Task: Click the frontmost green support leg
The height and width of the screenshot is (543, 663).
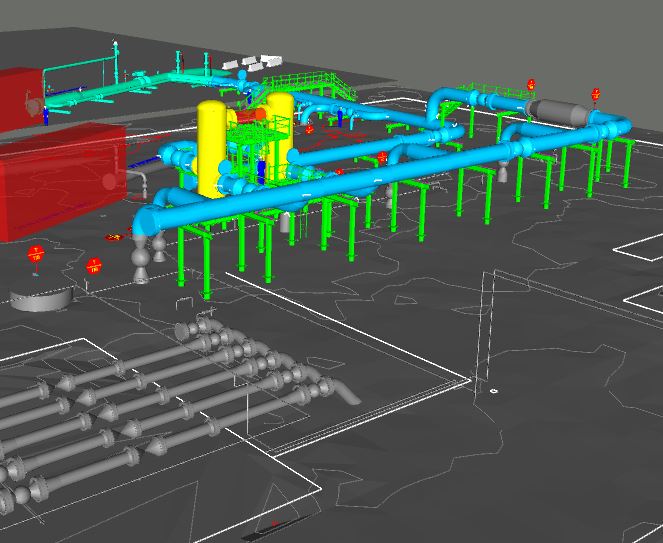Action: pyautogui.click(x=207, y=269)
